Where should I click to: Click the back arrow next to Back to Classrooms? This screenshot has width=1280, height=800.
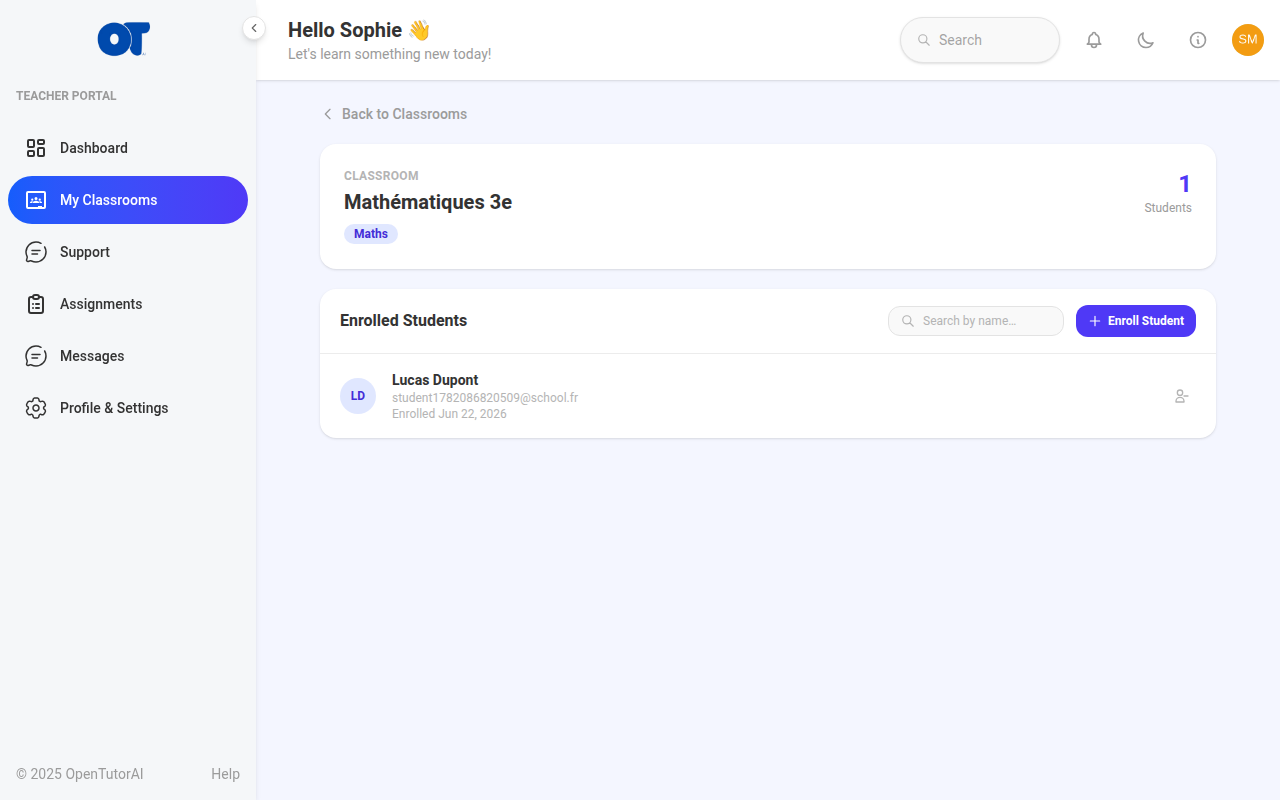point(327,114)
